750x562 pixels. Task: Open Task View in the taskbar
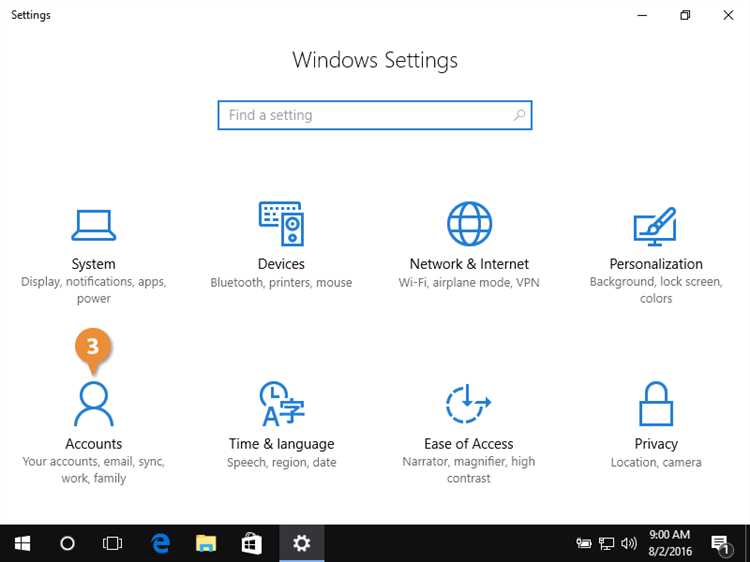pos(113,543)
